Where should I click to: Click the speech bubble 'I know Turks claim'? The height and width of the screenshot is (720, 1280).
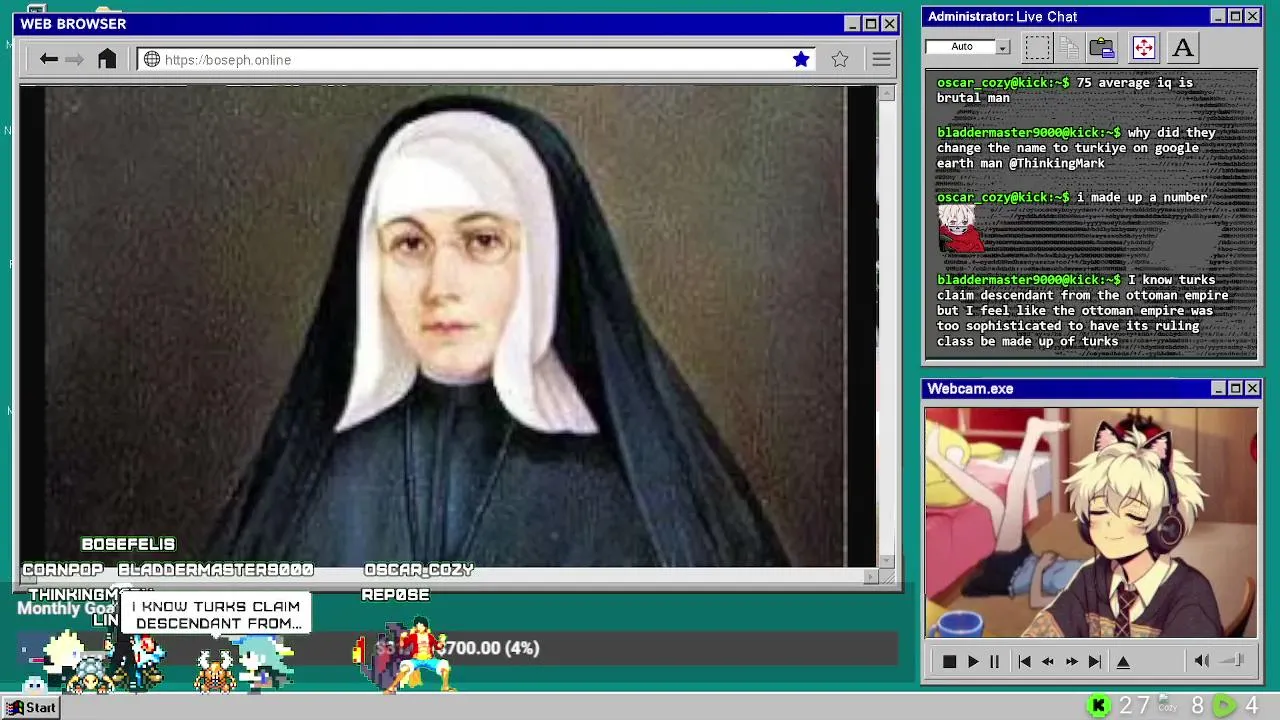coord(216,614)
